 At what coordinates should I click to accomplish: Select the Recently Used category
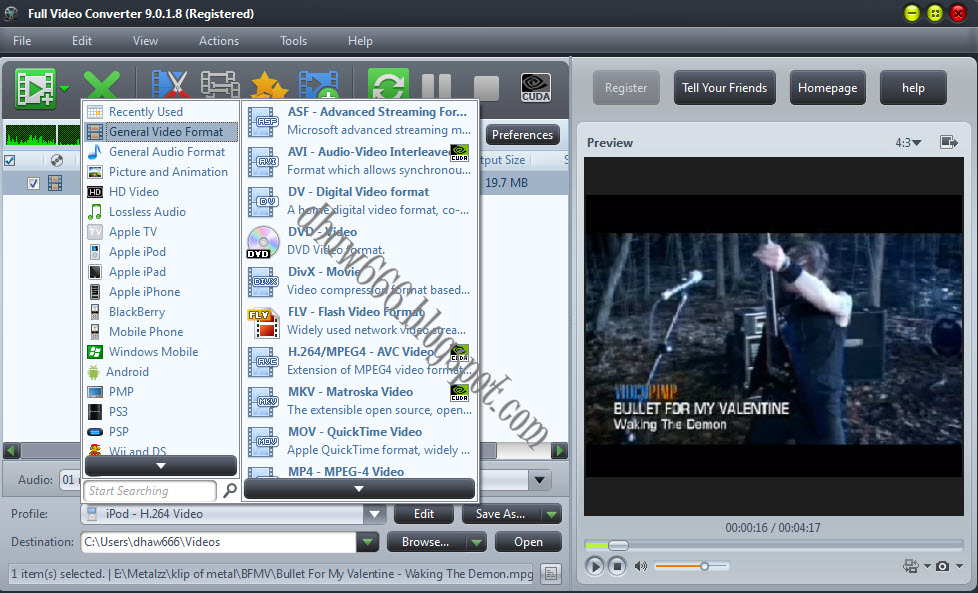(x=161, y=112)
